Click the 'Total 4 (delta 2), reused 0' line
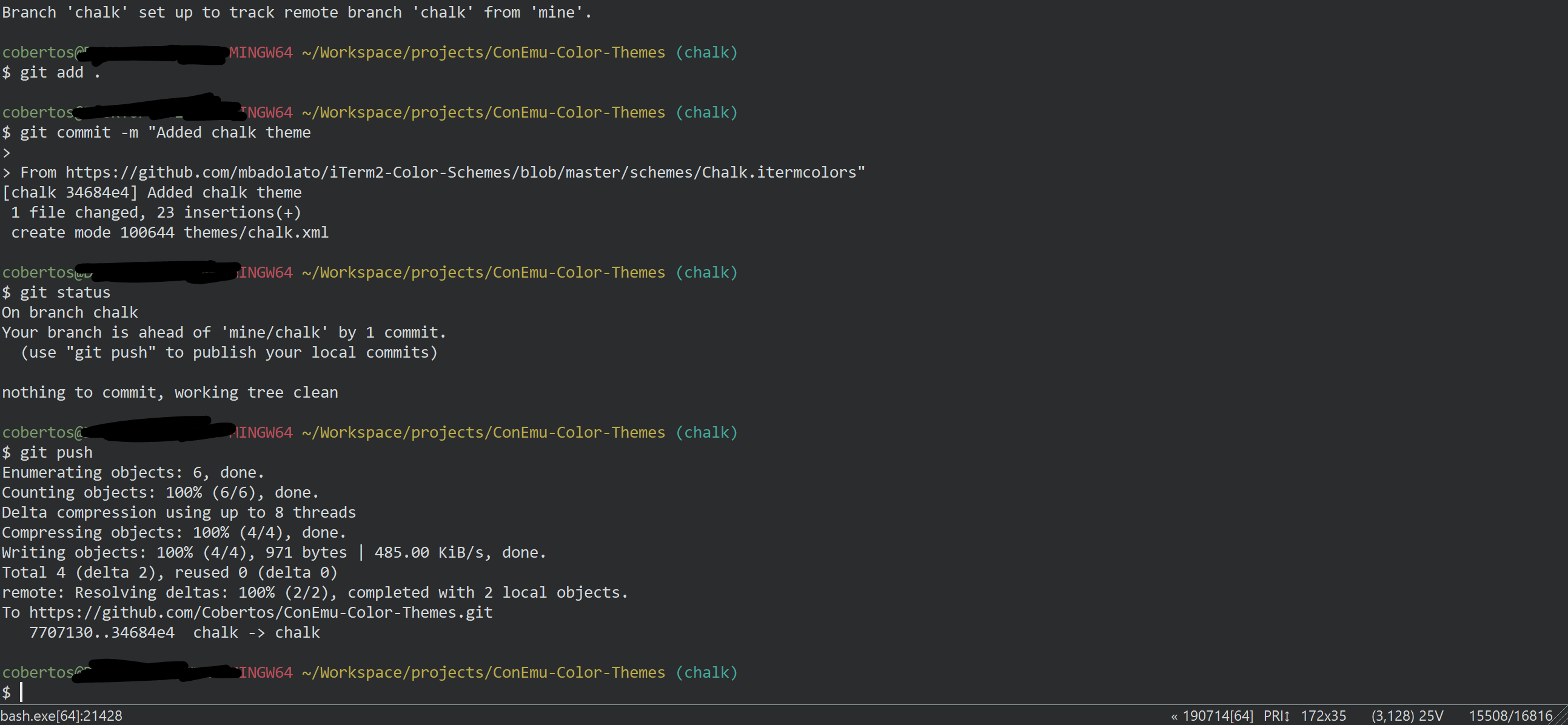 click(170, 573)
